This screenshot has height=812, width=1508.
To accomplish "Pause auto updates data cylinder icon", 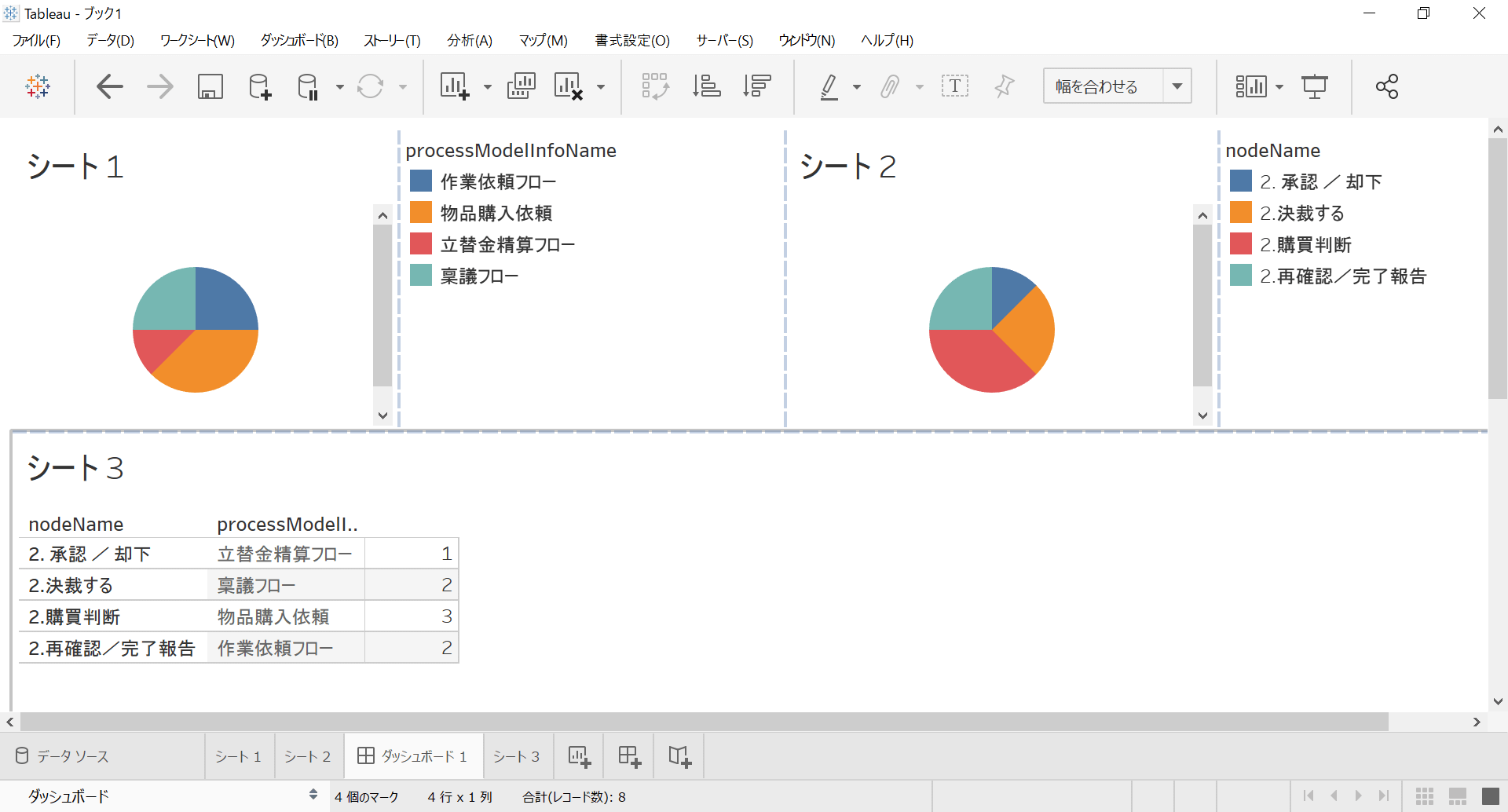I will 309,86.
